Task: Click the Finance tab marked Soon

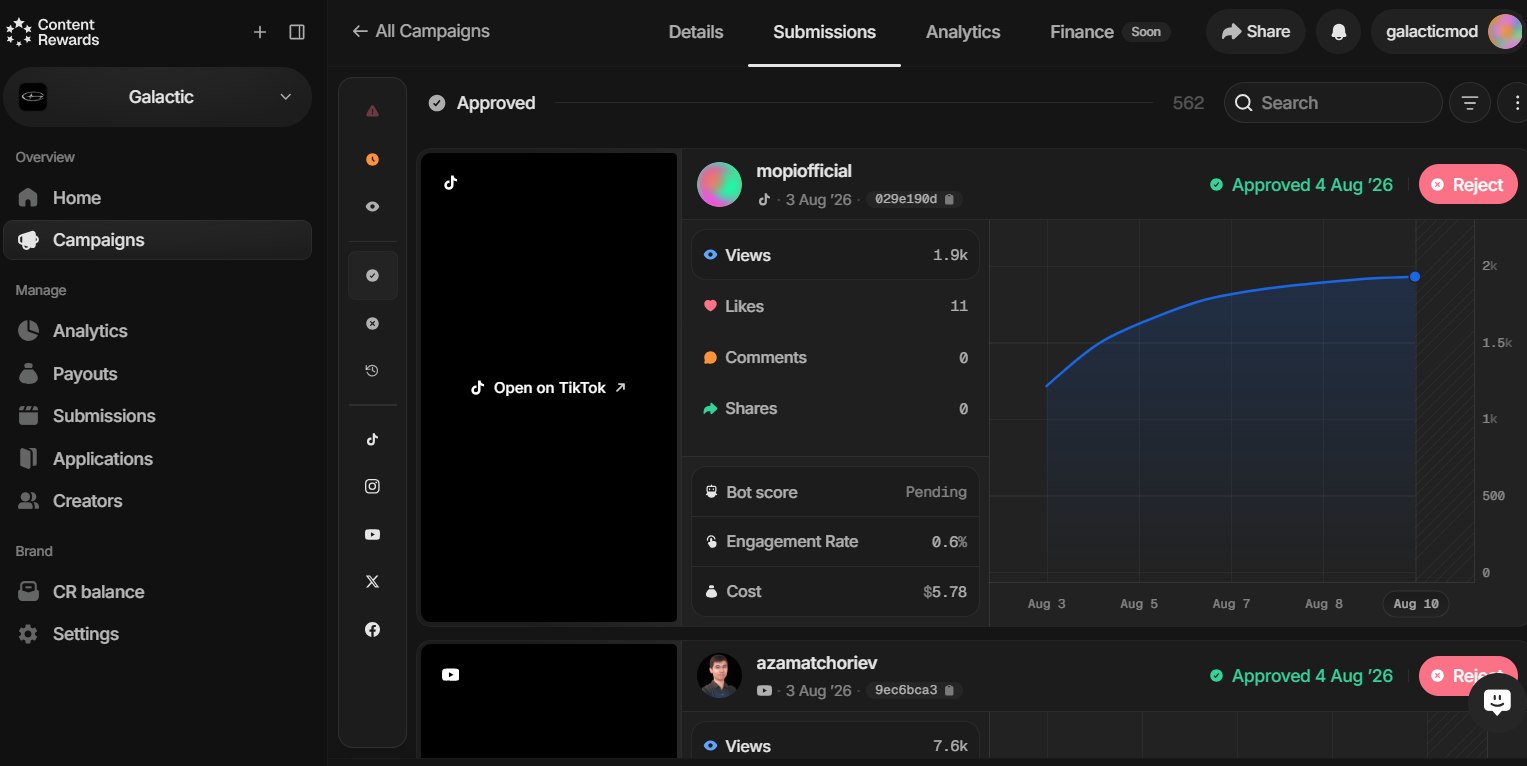Action: pos(1109,32)
